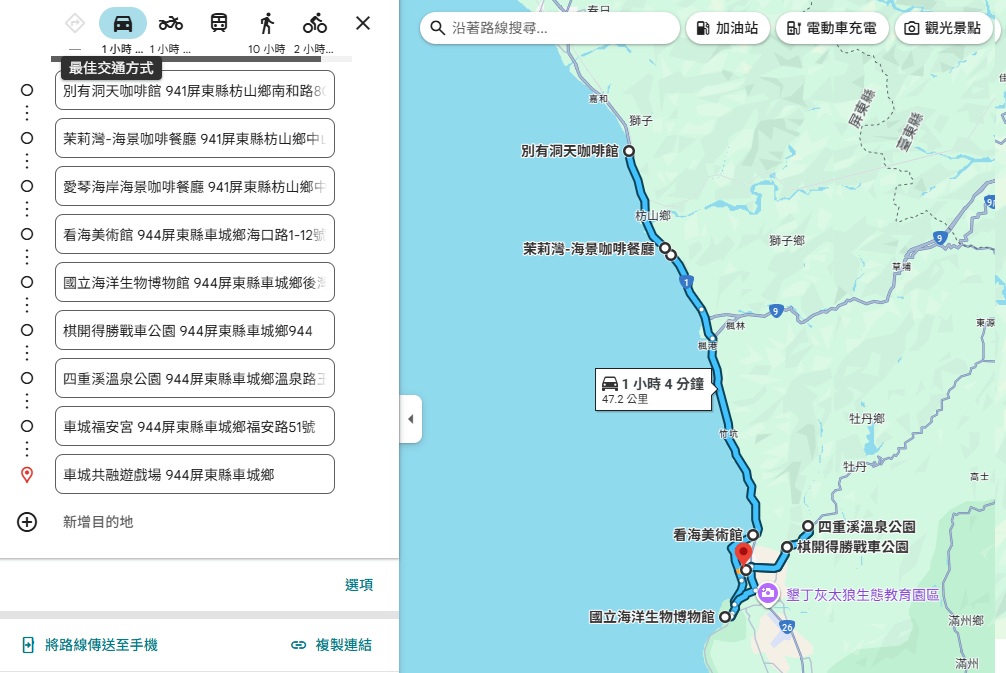Select the cycling mode icon
Image resolution: width=1006 pixels, height=673 pixels.
315,22
